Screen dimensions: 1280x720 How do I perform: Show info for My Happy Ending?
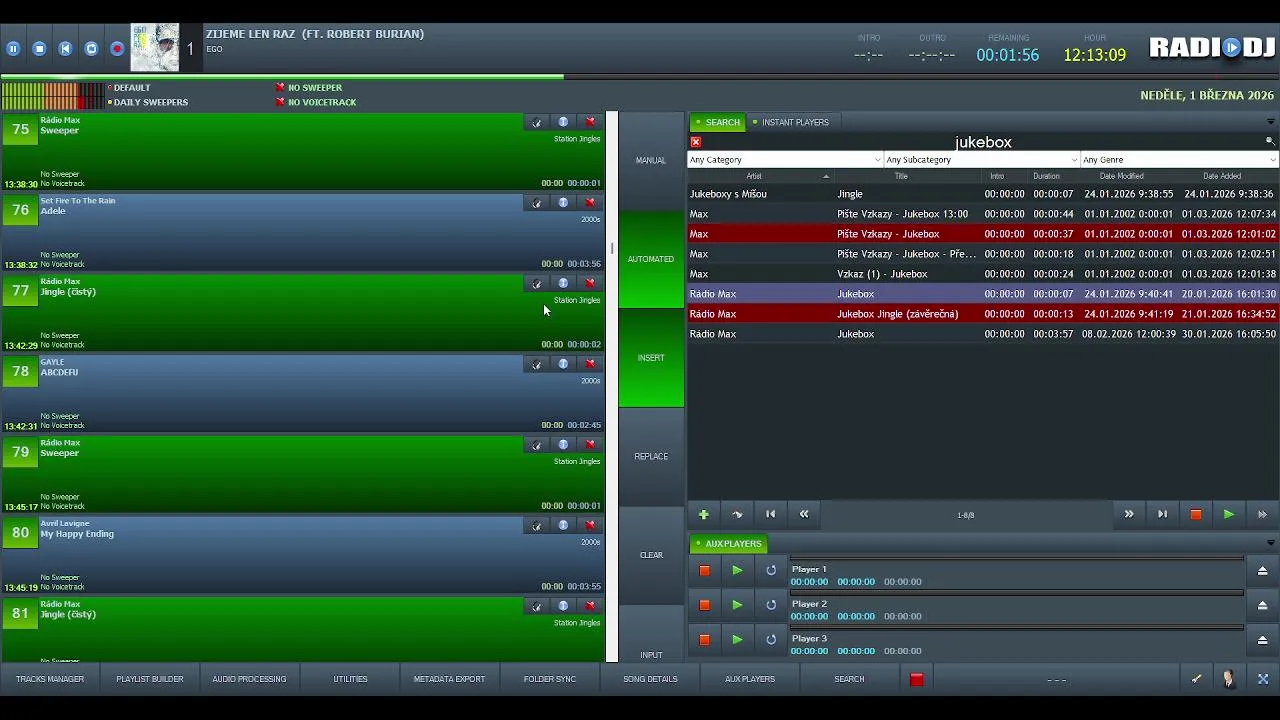563,525
